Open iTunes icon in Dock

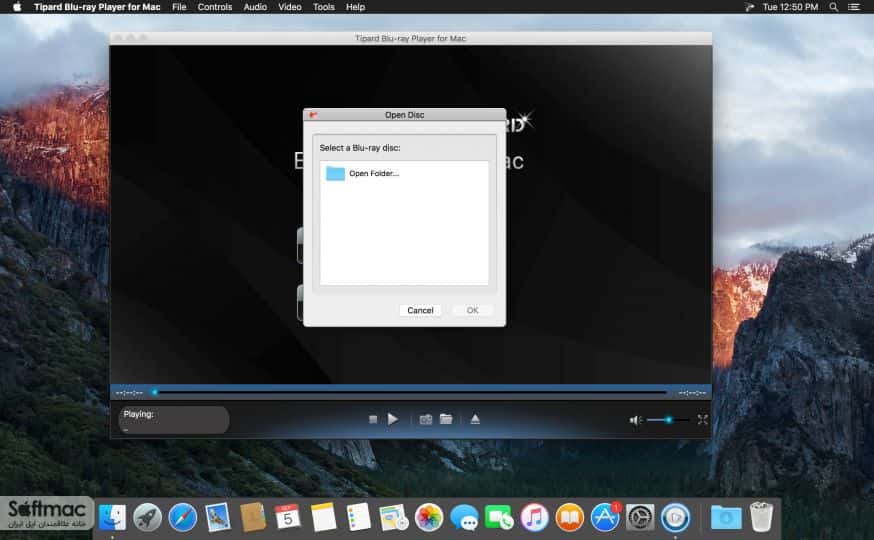coord(534,518)
